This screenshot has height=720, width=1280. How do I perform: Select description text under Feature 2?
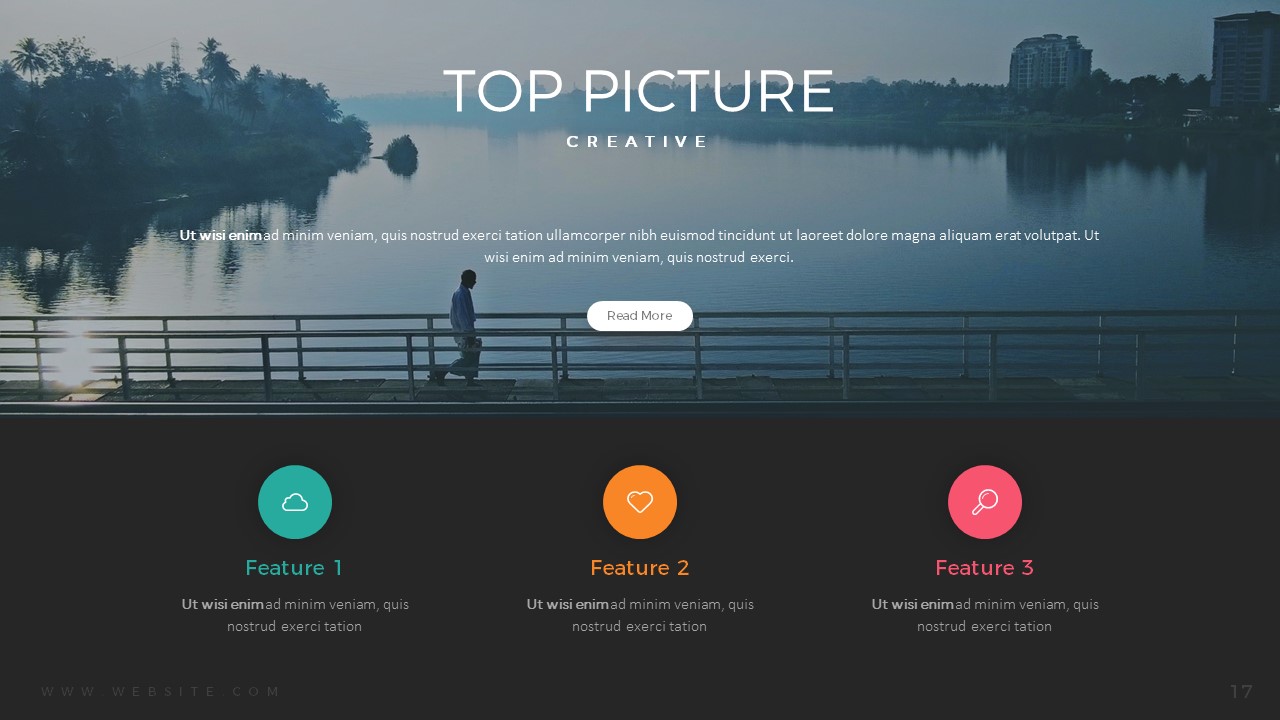coord(640,615)
